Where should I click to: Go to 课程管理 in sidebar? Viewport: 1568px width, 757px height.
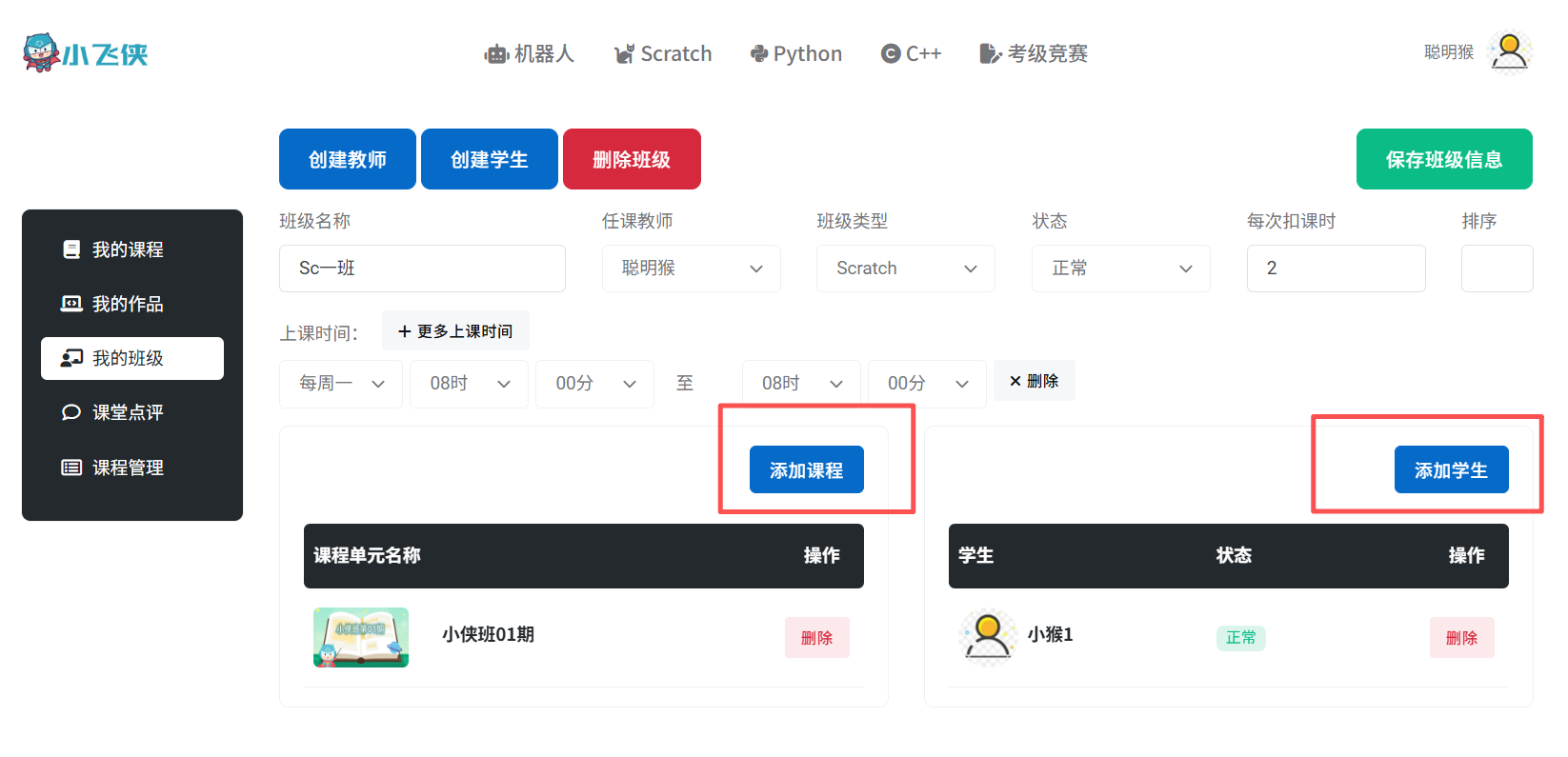click(x=132, y=468)
